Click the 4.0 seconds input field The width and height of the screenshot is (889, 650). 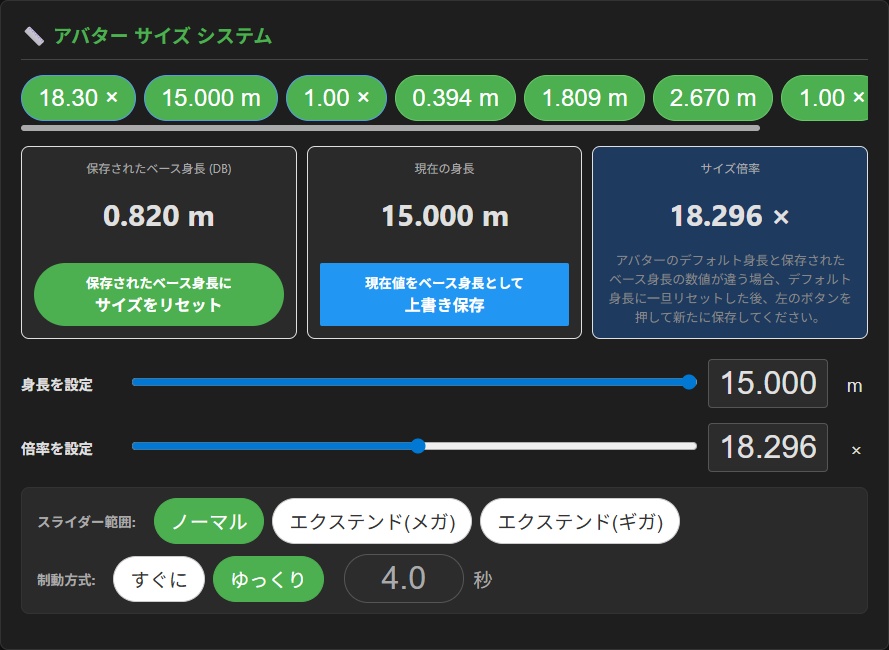[x=404, y=579]
